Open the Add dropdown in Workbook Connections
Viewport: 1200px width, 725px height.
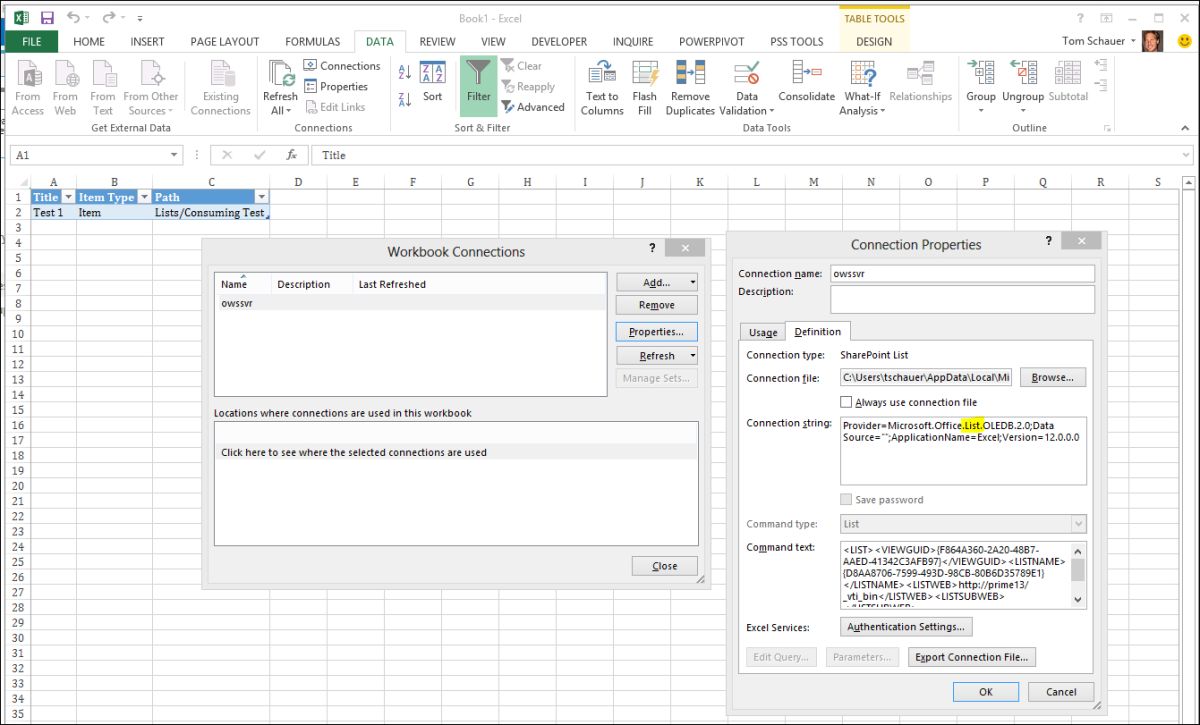coord(692,282)
